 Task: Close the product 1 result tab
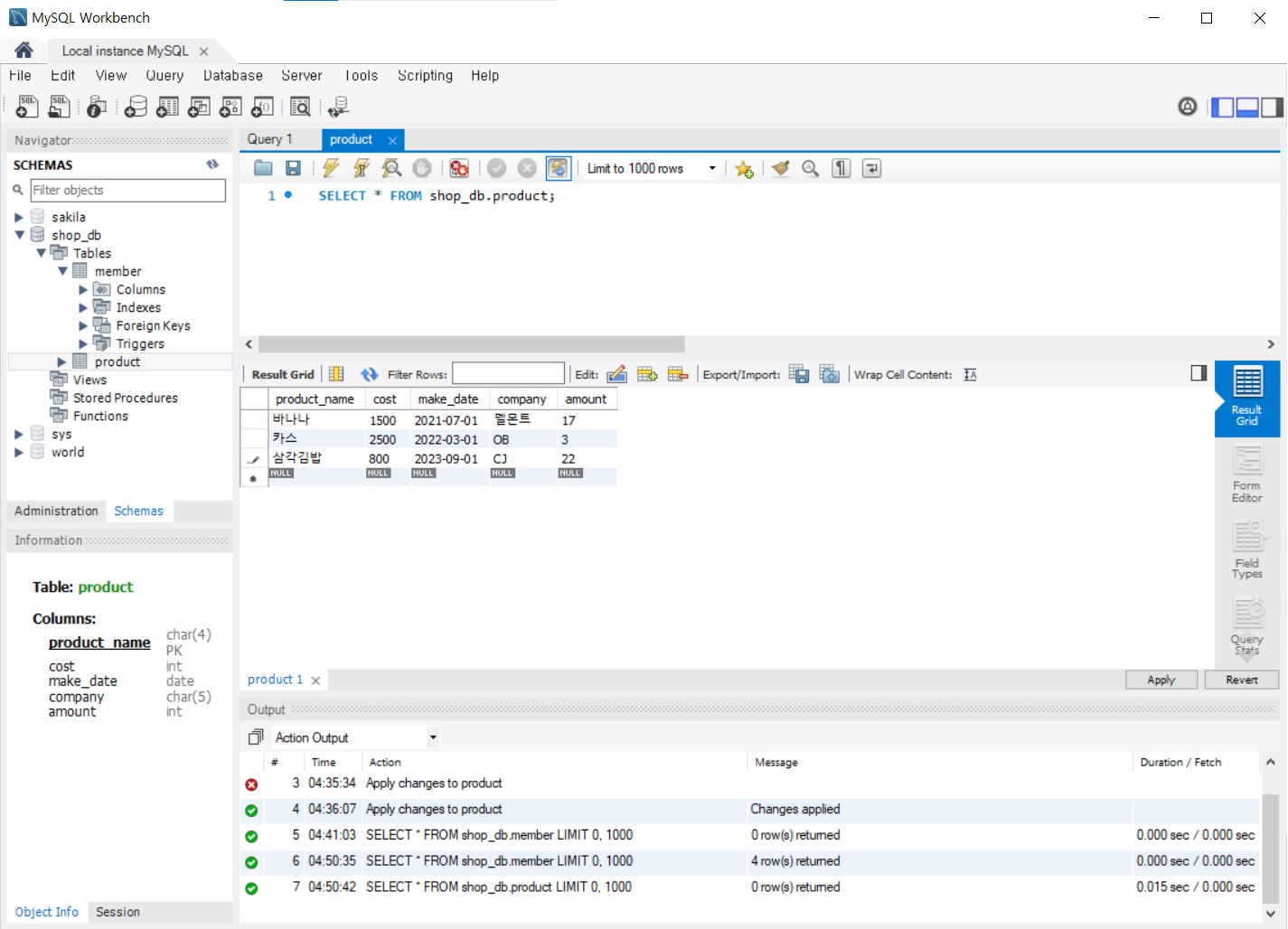pos(315,680)
